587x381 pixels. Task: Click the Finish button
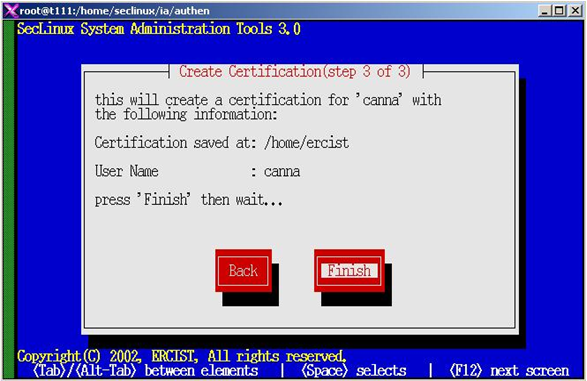click(x=349, y=270)
